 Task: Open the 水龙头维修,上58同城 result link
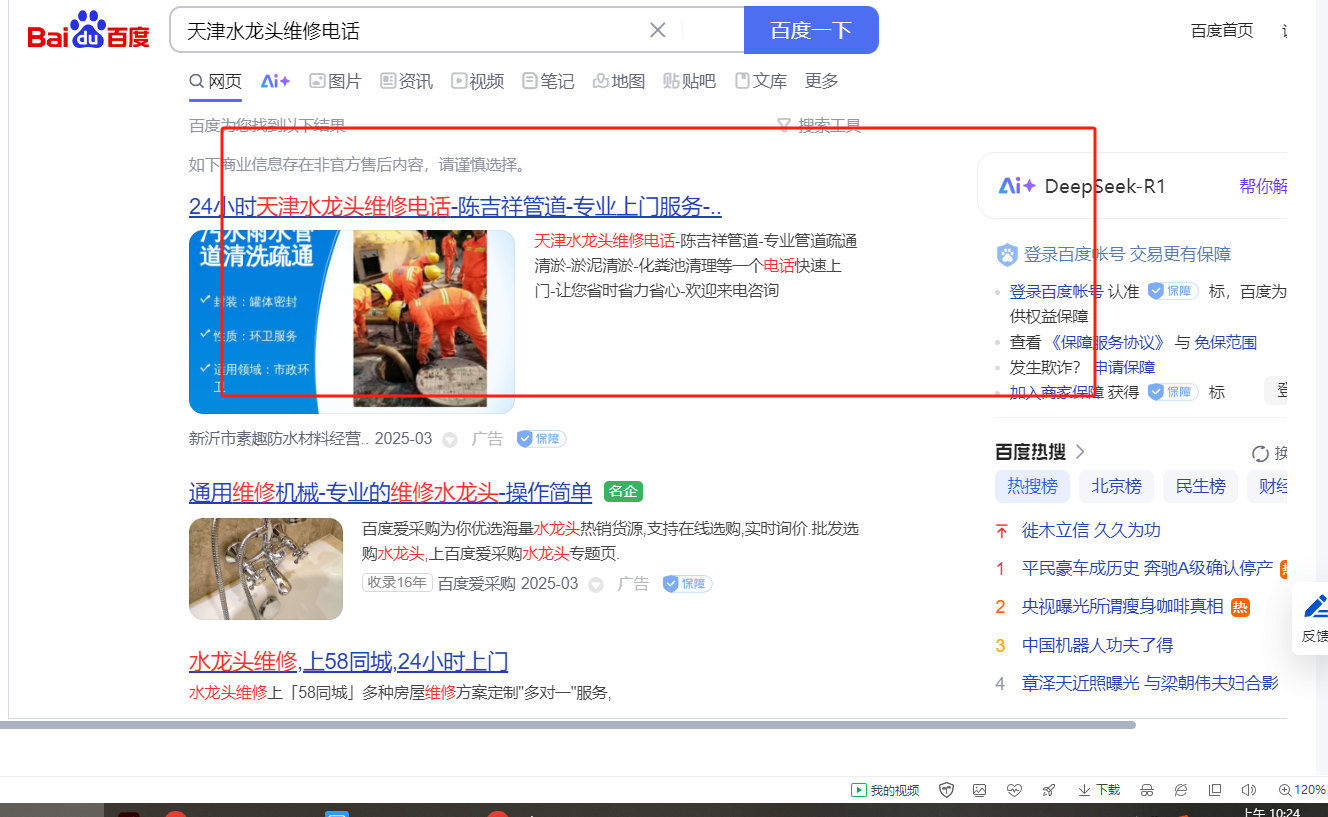(x=348, y=661)
